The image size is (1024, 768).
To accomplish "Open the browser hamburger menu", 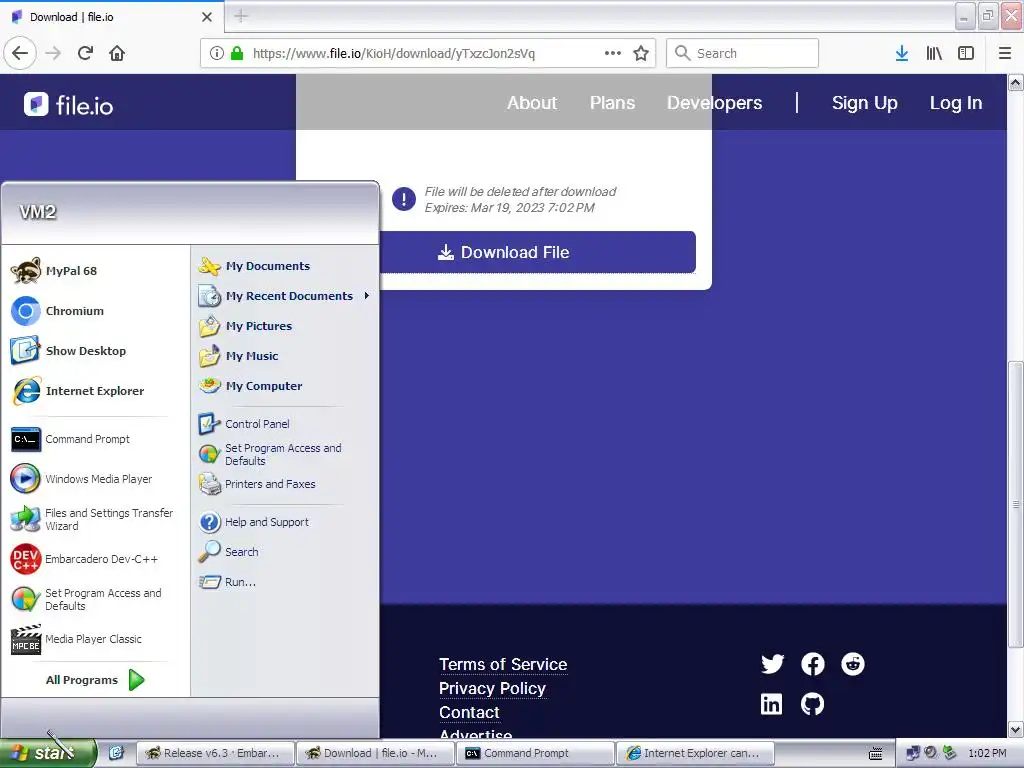I will tap(1004, 53).
